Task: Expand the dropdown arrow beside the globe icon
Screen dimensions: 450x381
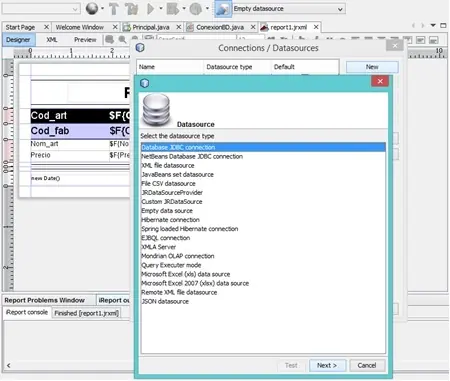Action: click(102, 8)
